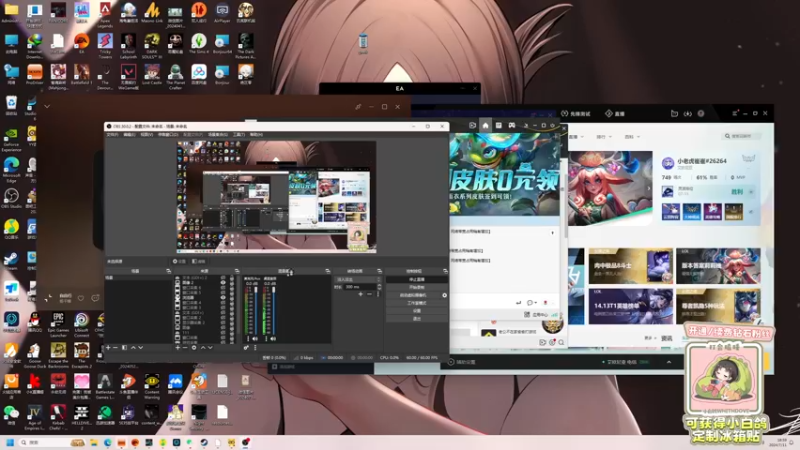Image resolution: width=800 pixels, height=450 pixels.
Task: Open the OBS 文件 menu
Action: pos(112,135)
